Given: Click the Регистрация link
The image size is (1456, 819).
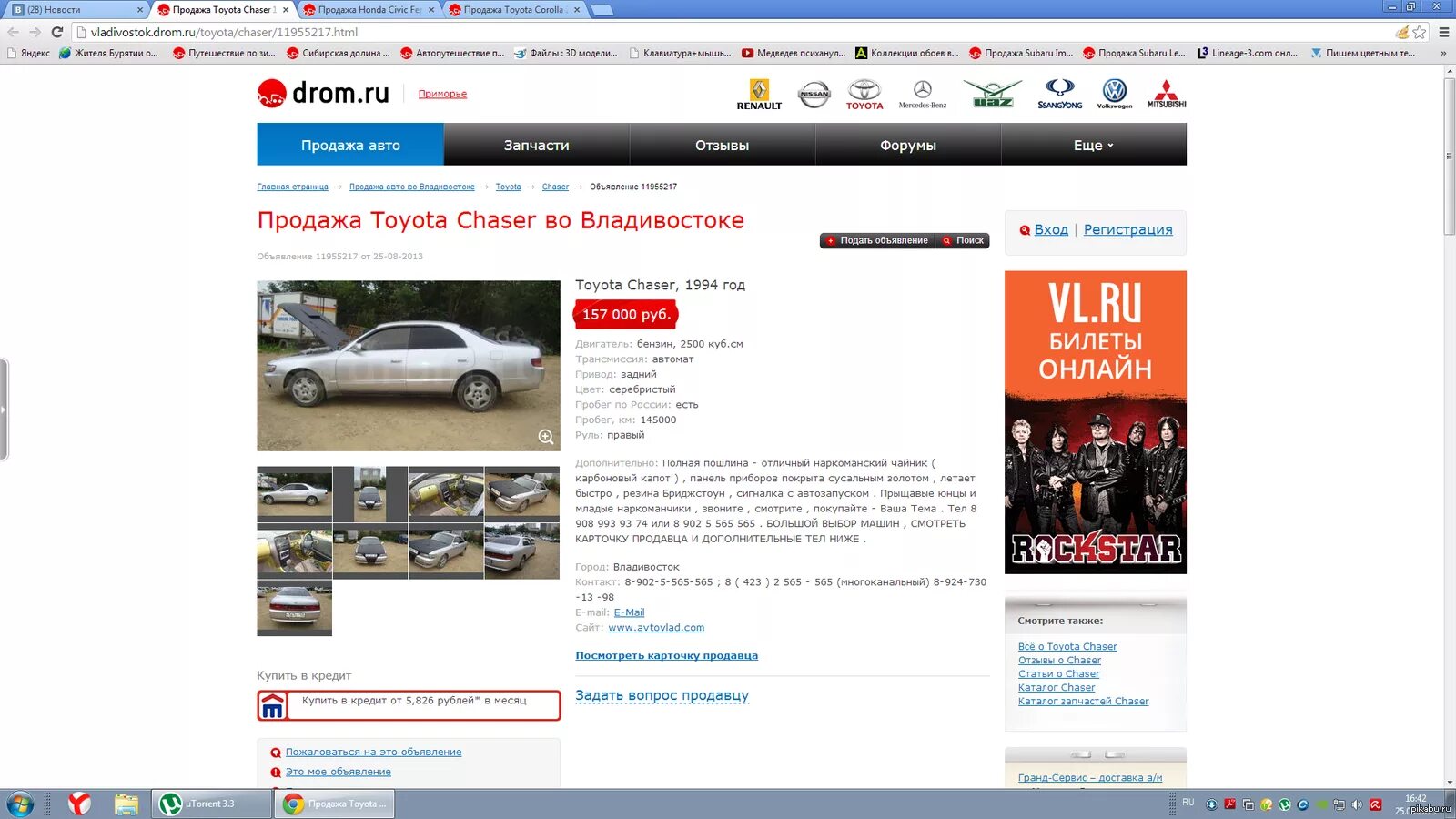Looking at the screenshot, I should [x=1127, y=229].
